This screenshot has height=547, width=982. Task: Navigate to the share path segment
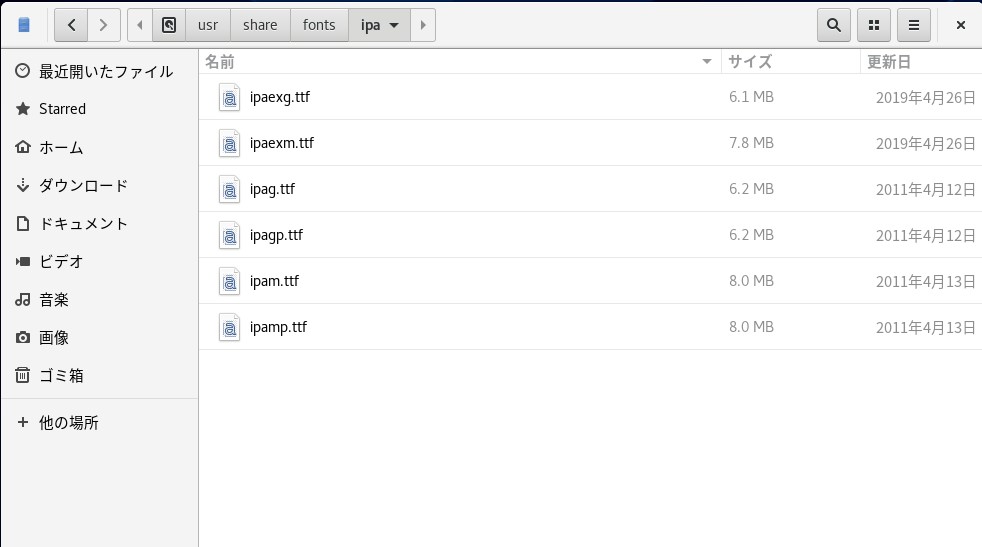pos(260,25)
